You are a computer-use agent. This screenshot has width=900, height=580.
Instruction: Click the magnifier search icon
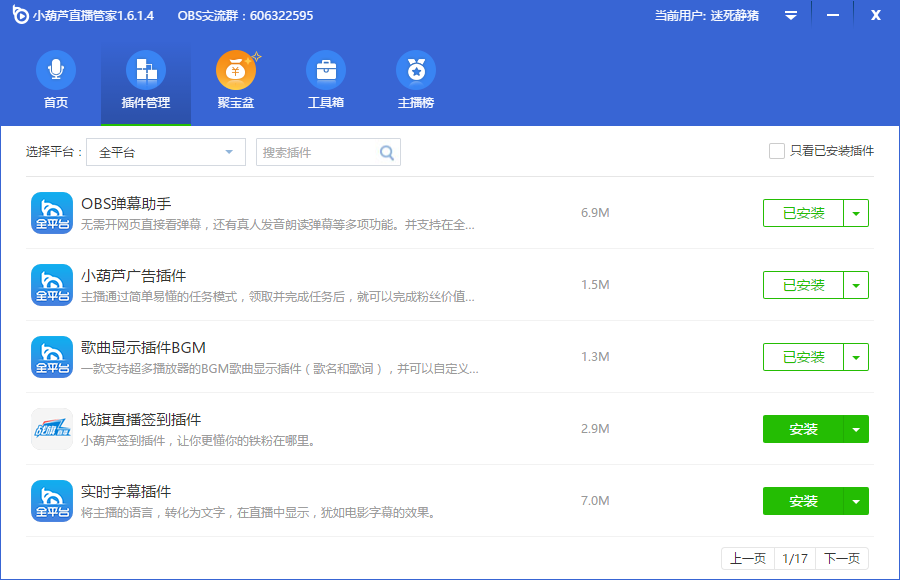point(387,152)
